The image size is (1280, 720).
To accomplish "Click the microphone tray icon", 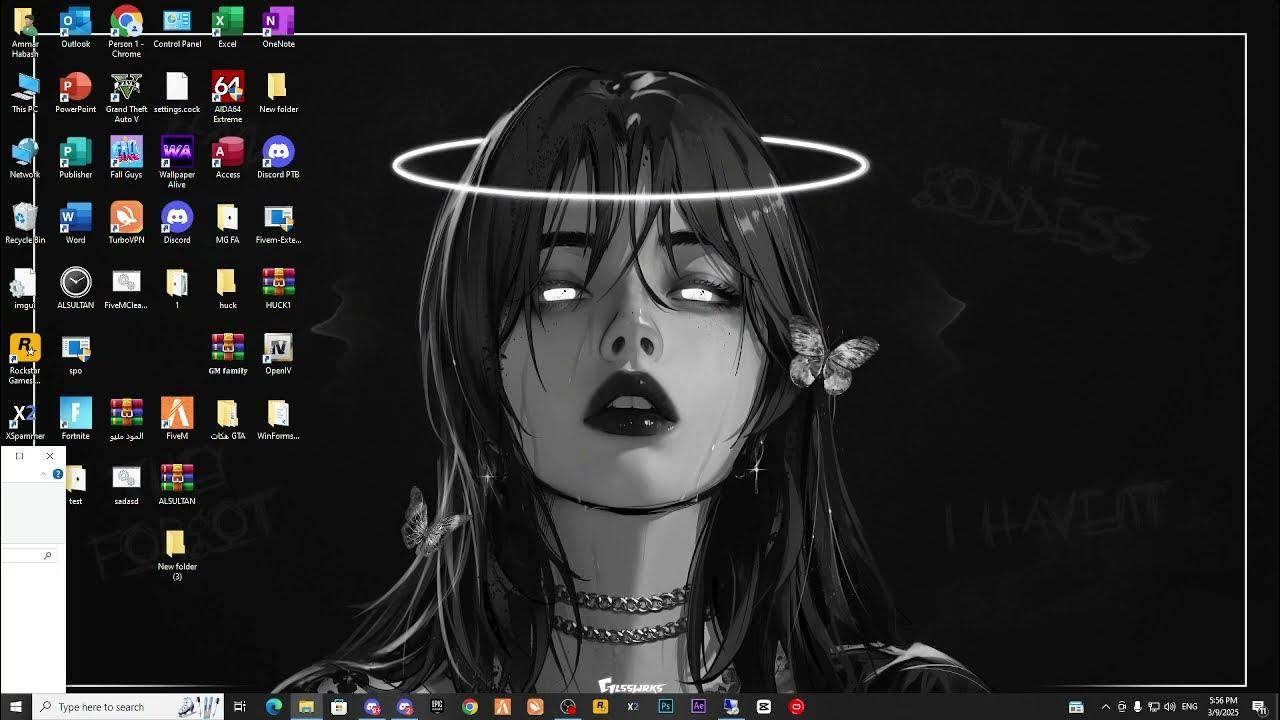I will (1137, 707).
